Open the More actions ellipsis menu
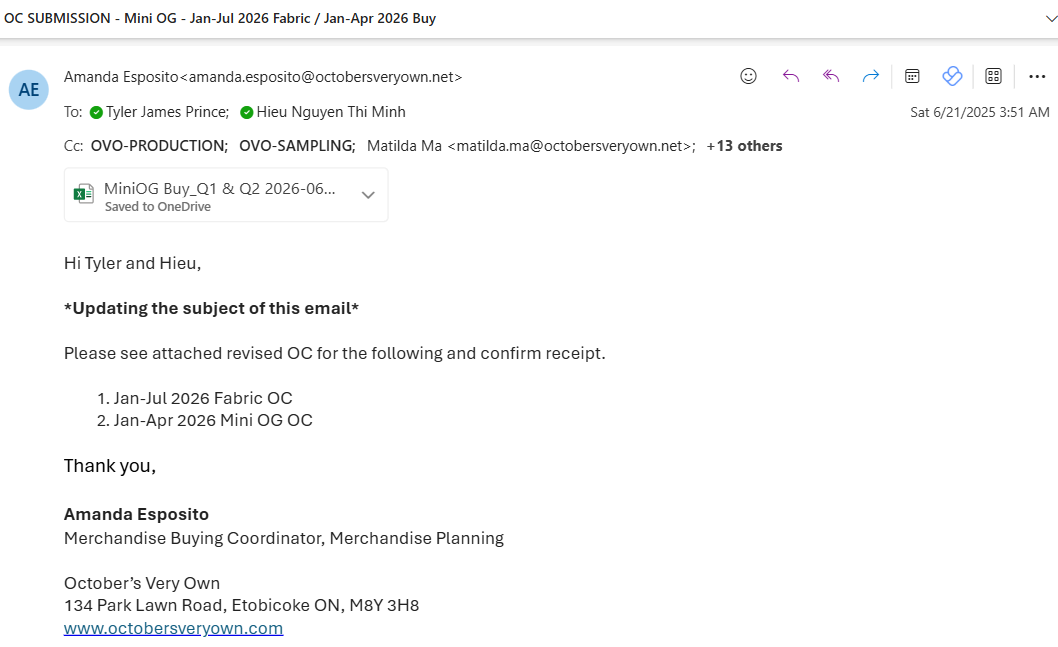This screenshot has height=647, width=1058. (1037, 76)
